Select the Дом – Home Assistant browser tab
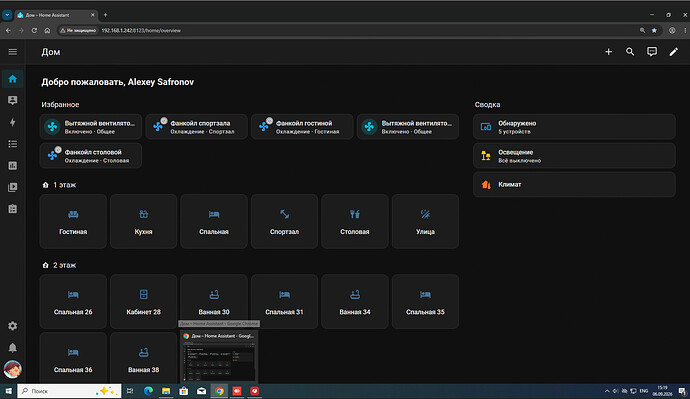 click(56, 15)
